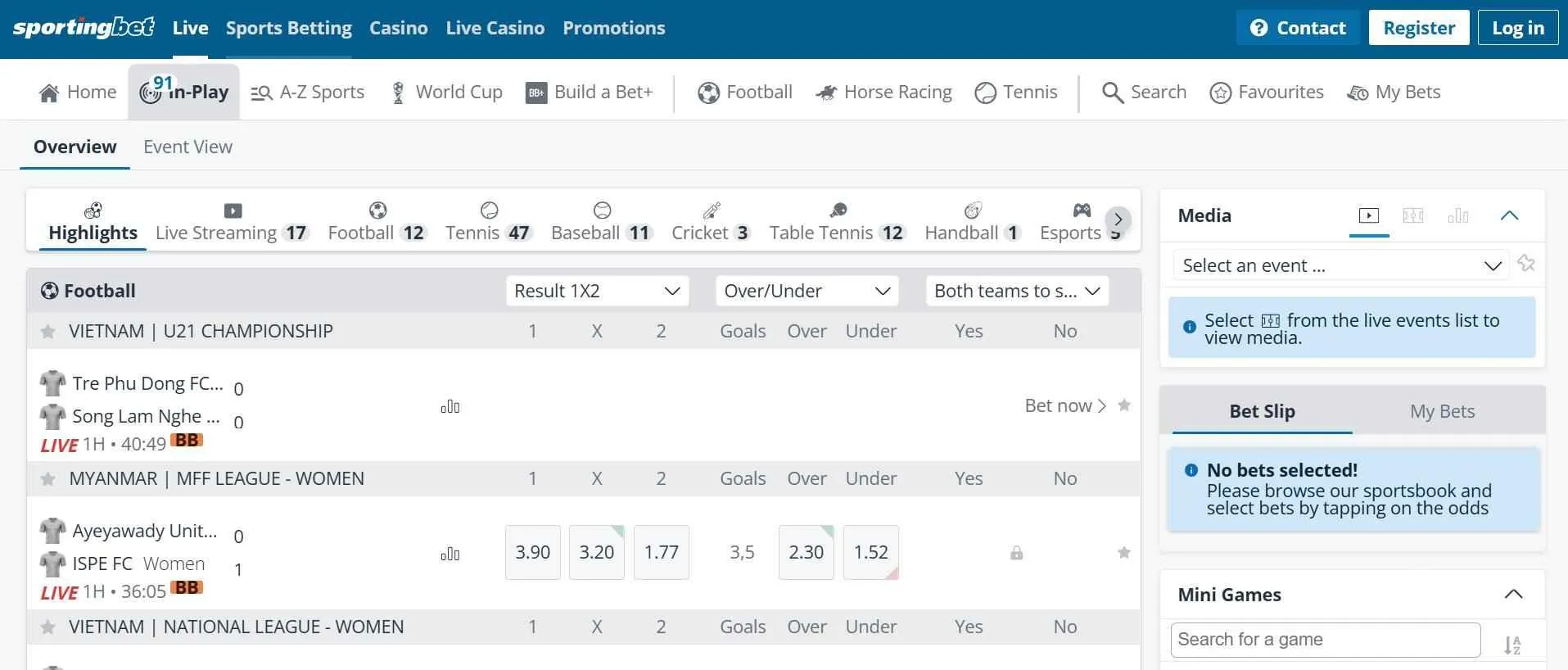The image size is (1568, 670).
Task: Bet on Over 3,5 goals at 2.30
Action: click(x=807, y=553)
